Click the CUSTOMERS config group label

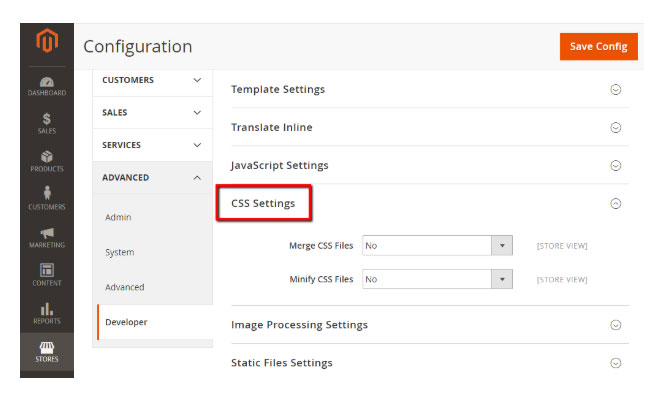point(128,80)
